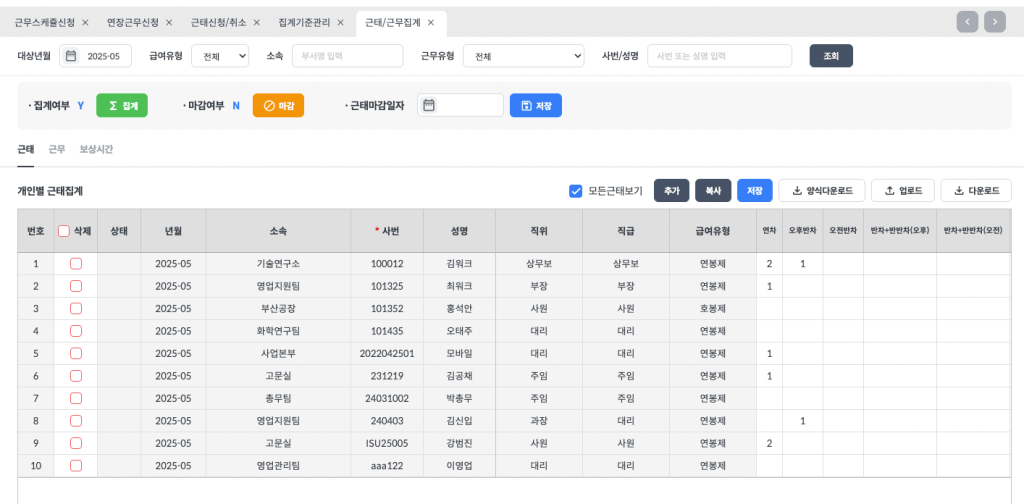Viewport: 1024px width, 504px height.
Task: Click employee number aaa122
Action: coord(387,465)
